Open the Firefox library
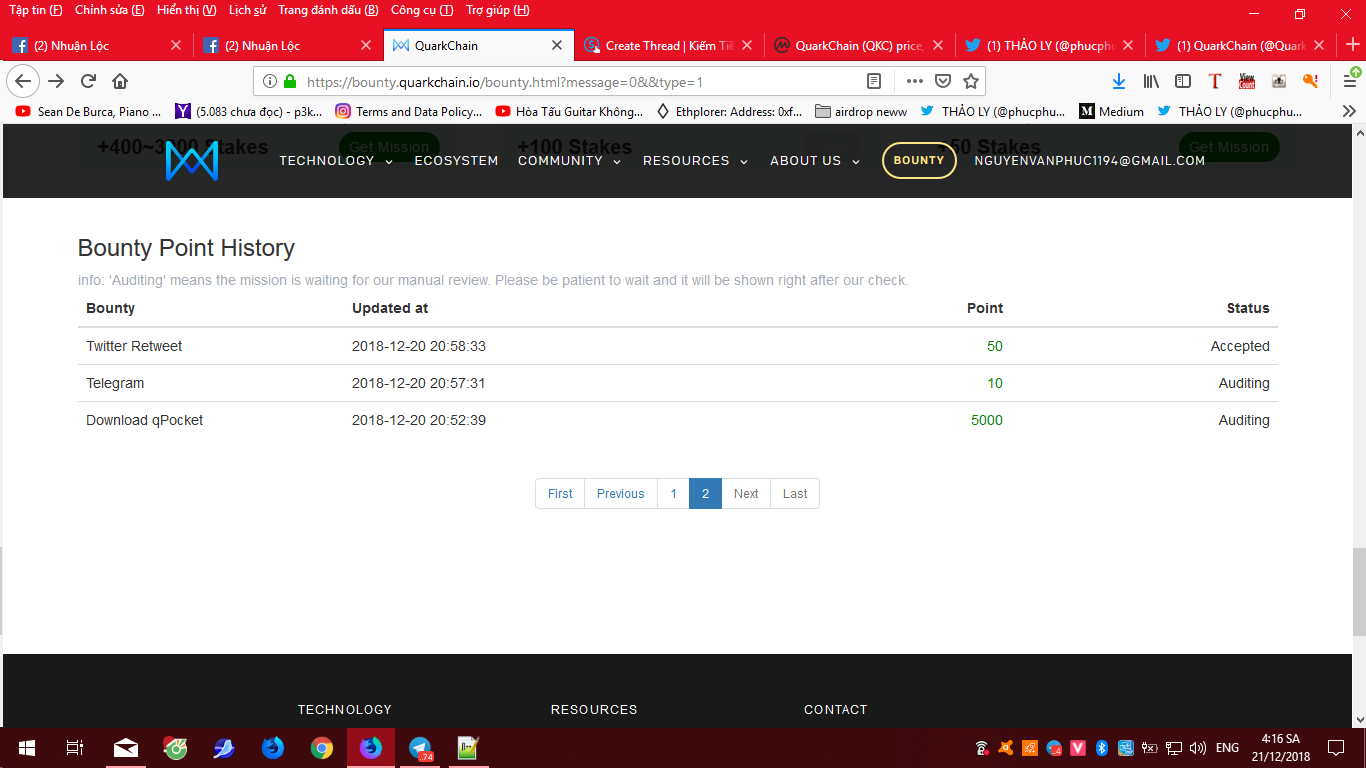 click(1151, 81)
